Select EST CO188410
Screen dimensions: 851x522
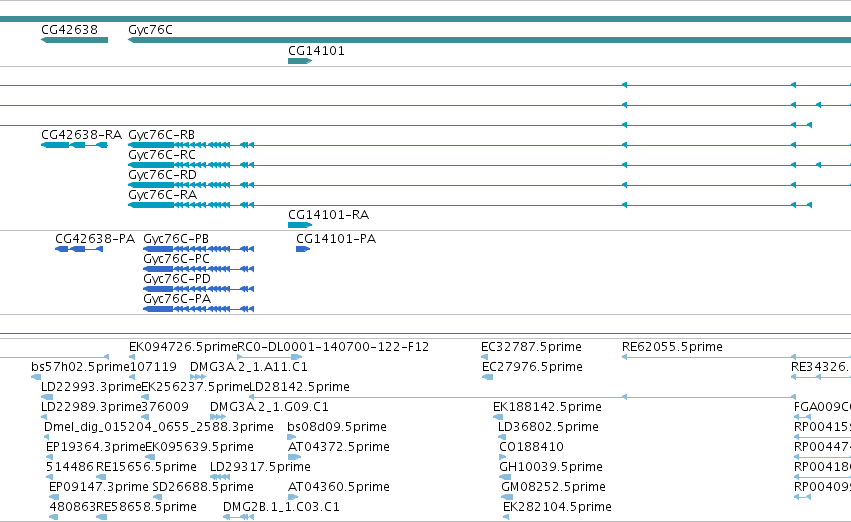pyautogui.click(x=531, y=447)
